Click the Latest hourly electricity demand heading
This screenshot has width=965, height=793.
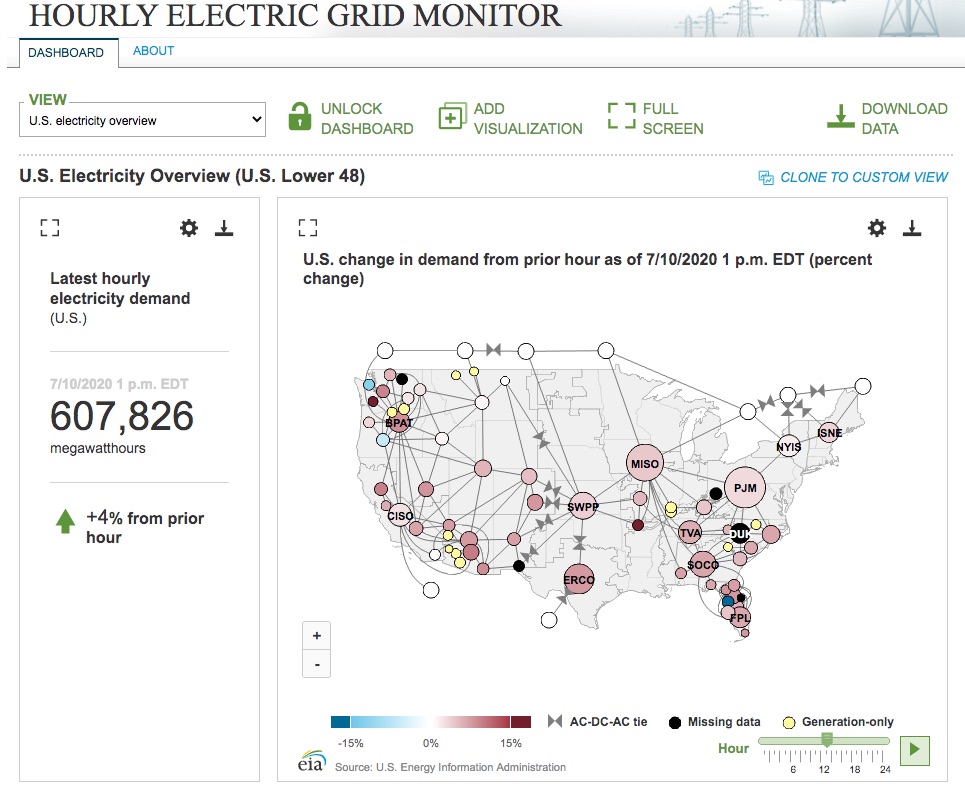120,288
